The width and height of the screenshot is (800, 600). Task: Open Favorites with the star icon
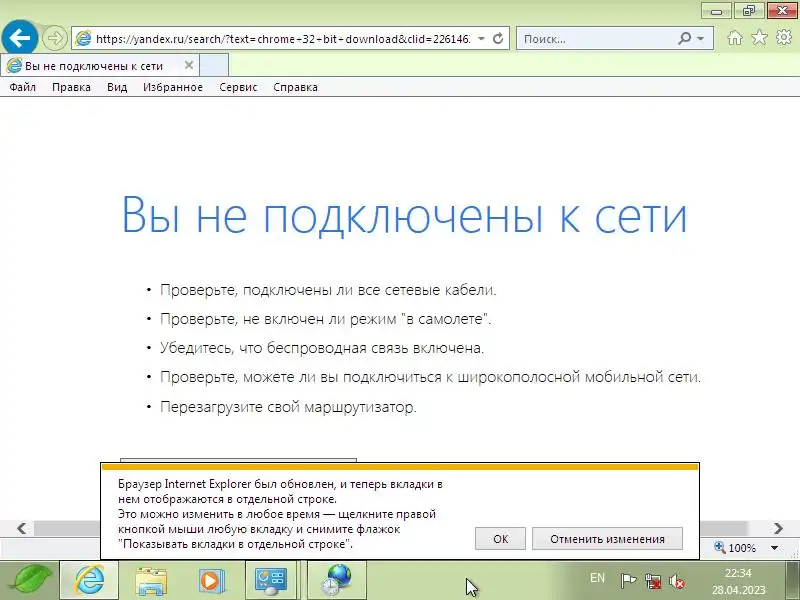(759, 38)
